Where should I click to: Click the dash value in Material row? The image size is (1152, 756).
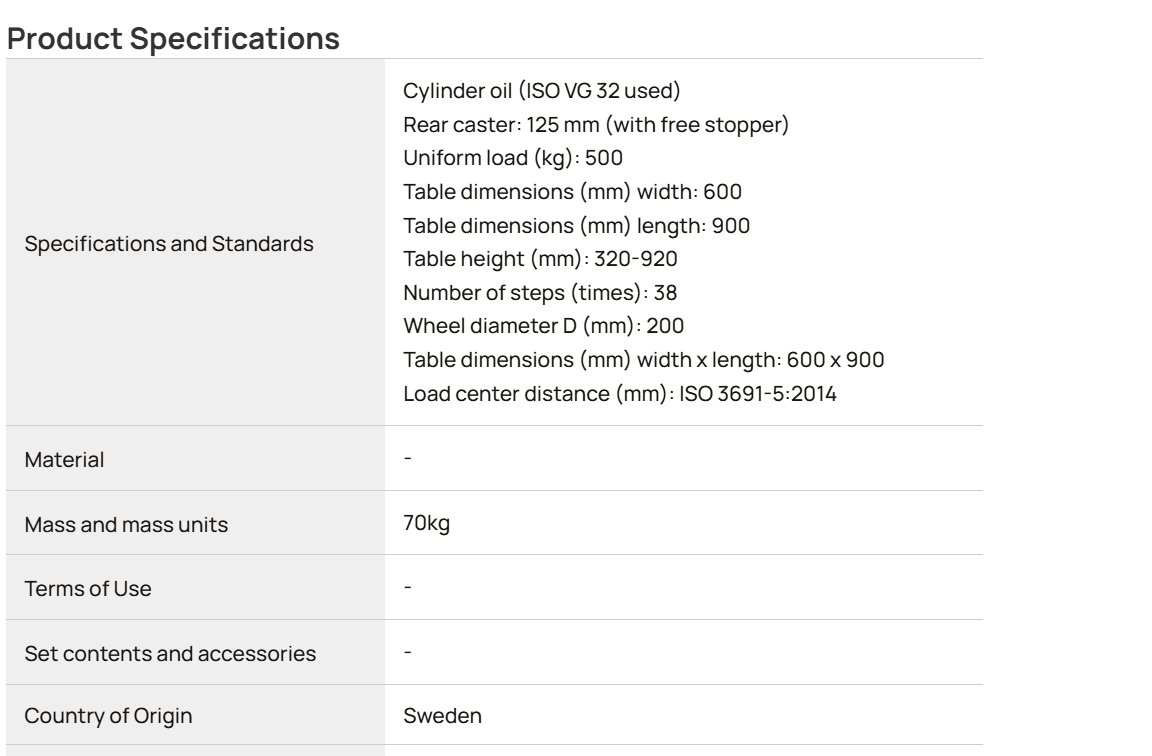pyautogui.click(x=408, y=458)
